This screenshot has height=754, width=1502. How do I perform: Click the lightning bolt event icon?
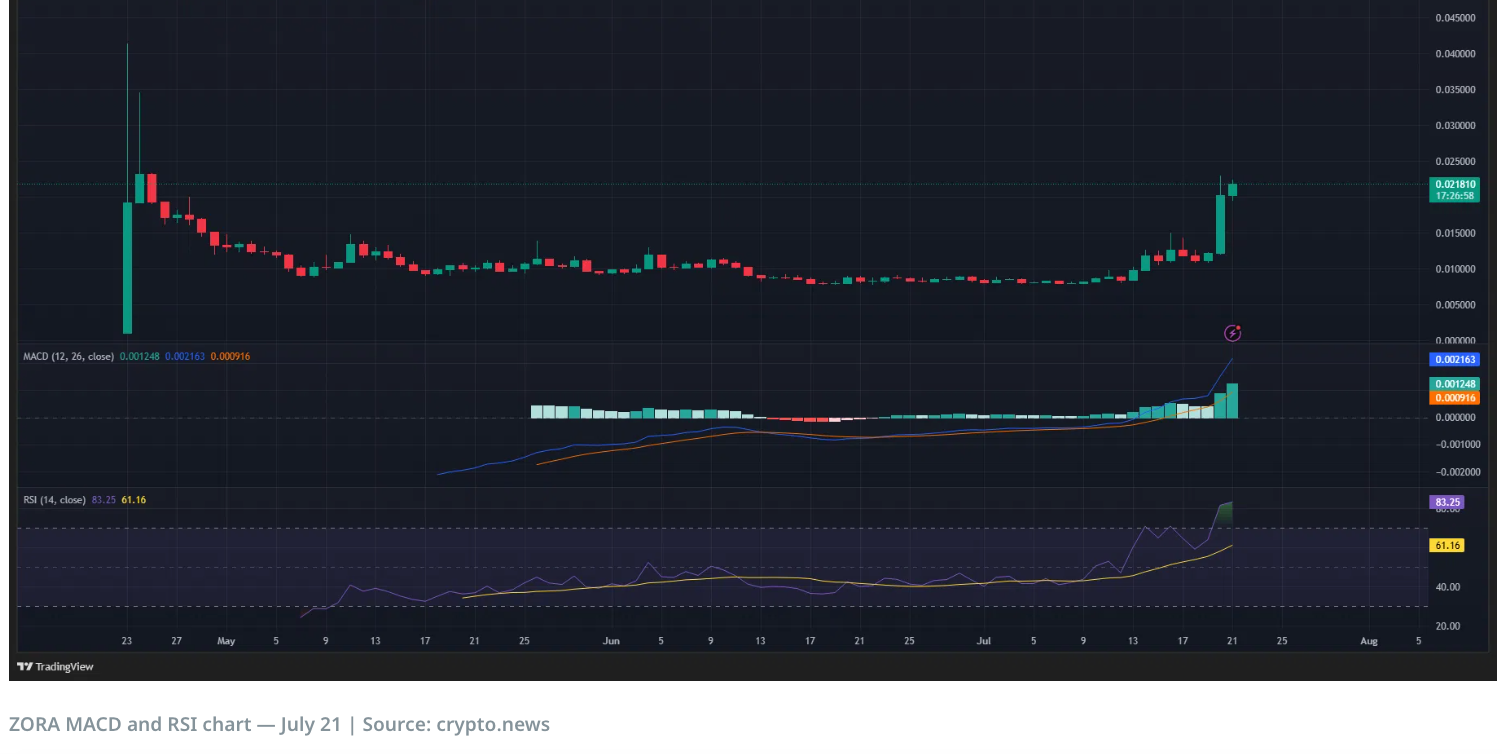pos(1232,332)
